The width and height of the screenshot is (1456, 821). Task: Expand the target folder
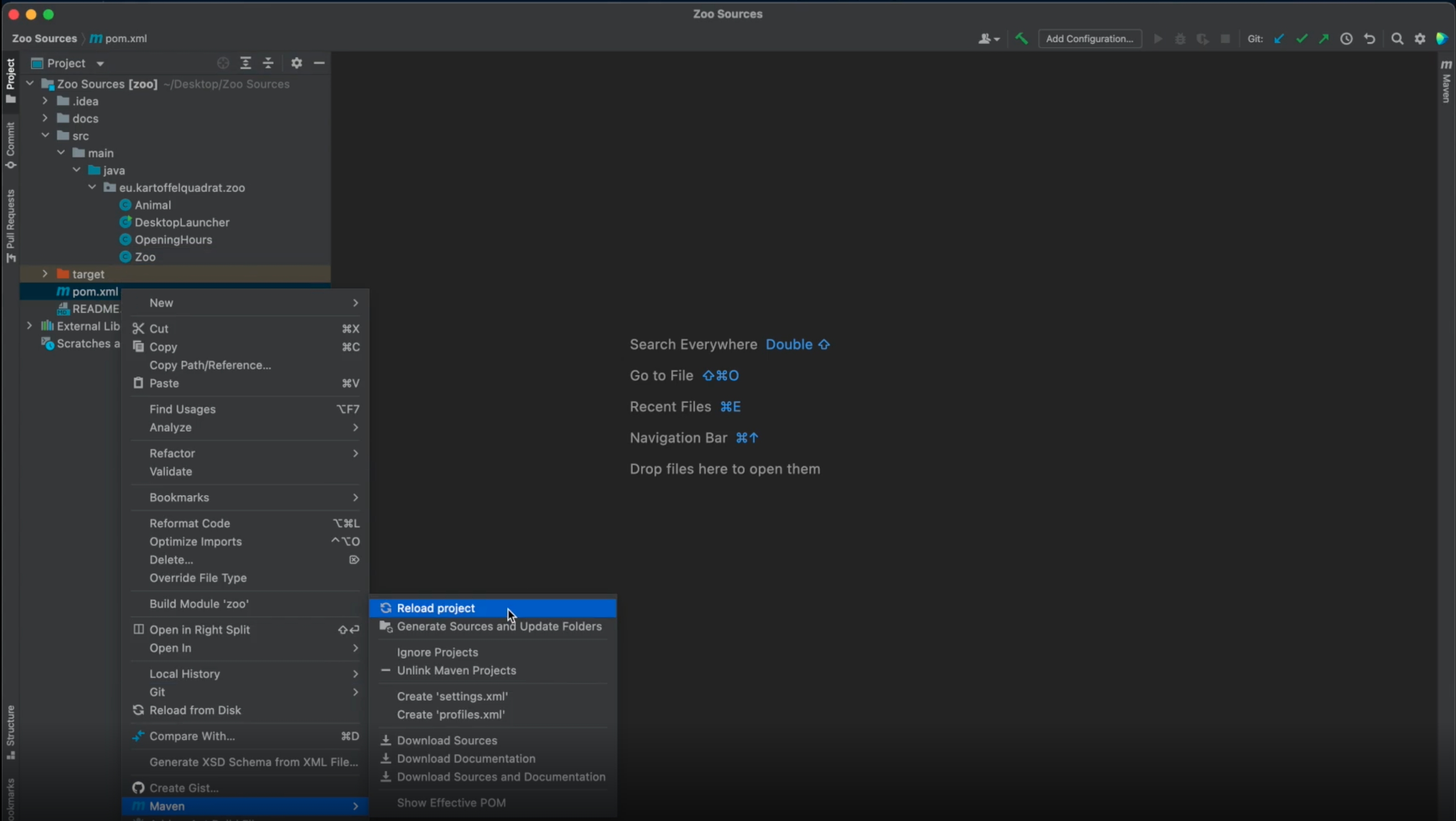[x=45, y=274]
